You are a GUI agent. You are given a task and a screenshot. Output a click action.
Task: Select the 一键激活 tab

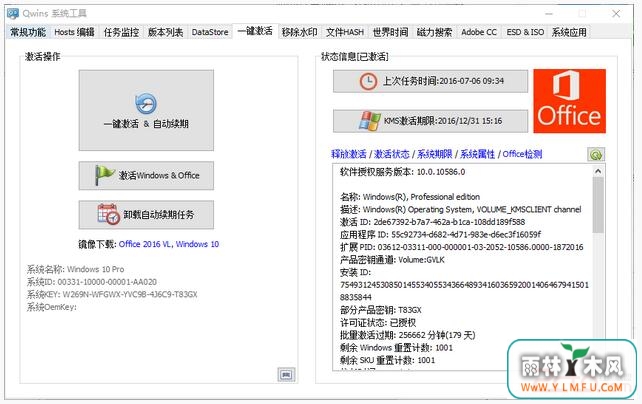(x=255, y=31)
